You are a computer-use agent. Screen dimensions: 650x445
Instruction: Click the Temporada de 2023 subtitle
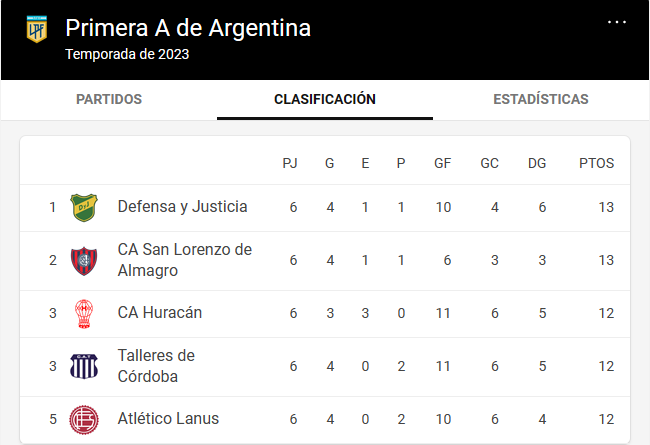[x=127, y=54]
